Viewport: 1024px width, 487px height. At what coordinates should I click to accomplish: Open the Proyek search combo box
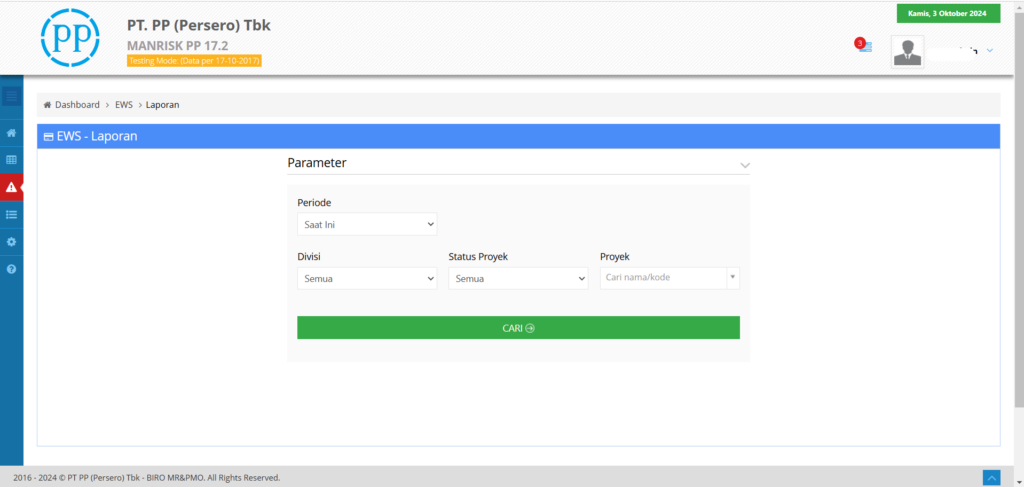[669, 277]
